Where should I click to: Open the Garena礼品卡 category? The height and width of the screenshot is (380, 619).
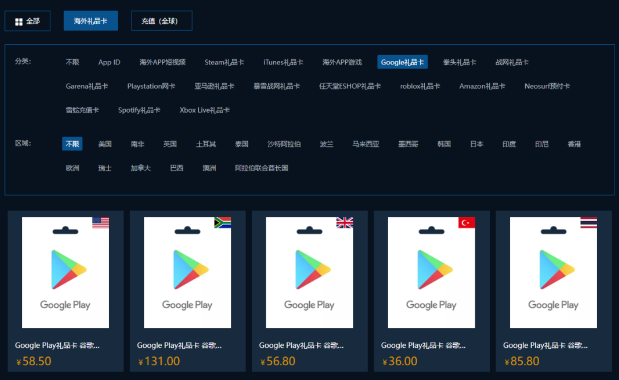[86, 86]
